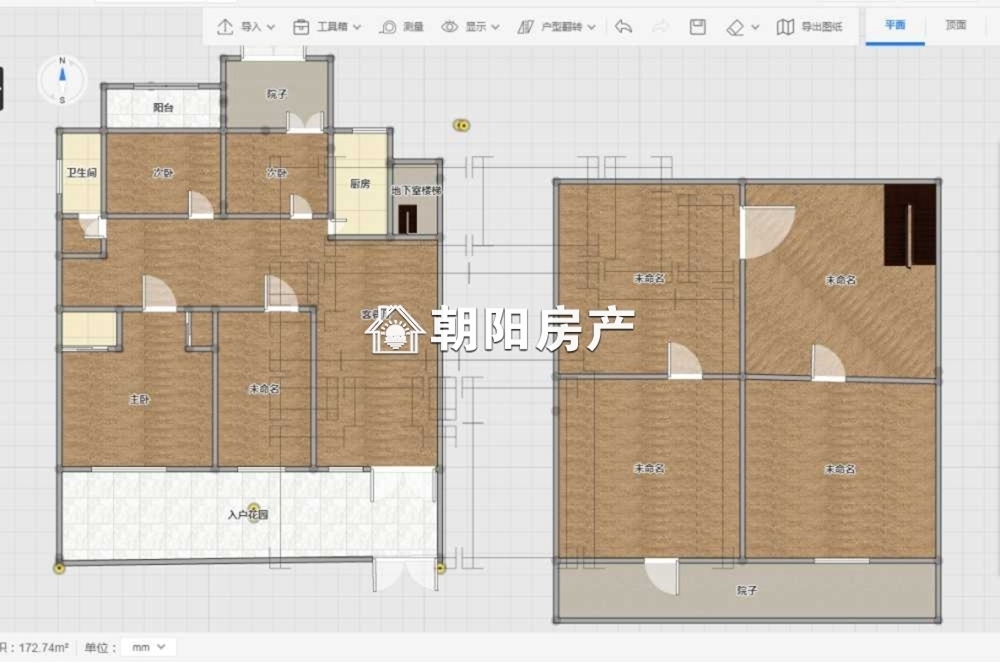Select the large door in top-right 未命名 room

click(x=767, y=232)
